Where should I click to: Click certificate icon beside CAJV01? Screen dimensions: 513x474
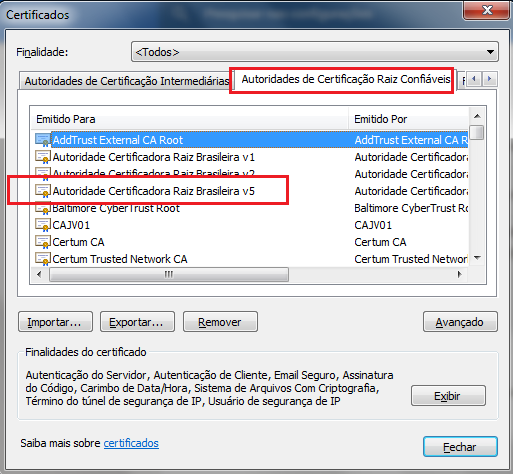tap(43, 225)
